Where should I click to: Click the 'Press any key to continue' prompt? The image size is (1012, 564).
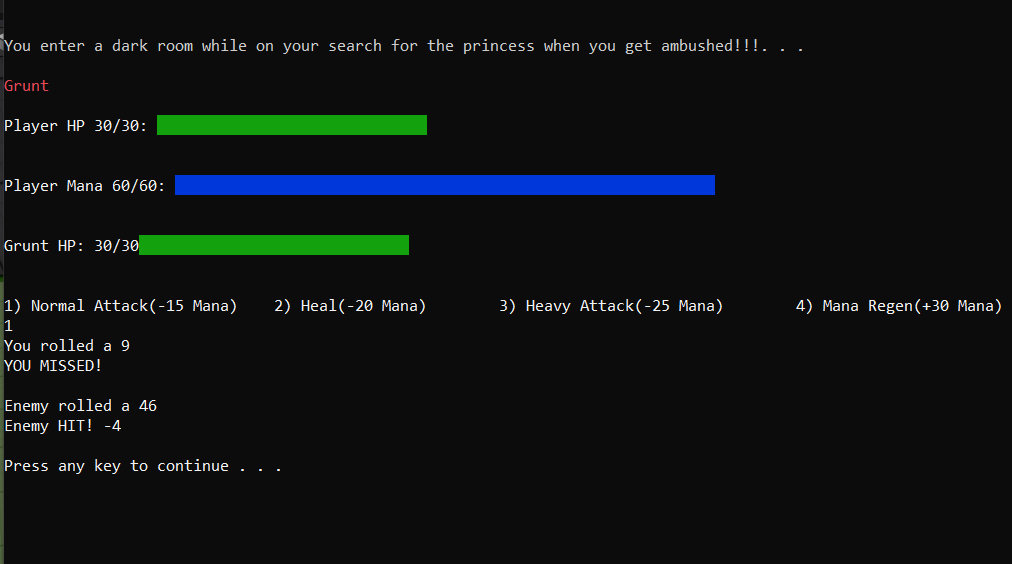click(143, 466)
